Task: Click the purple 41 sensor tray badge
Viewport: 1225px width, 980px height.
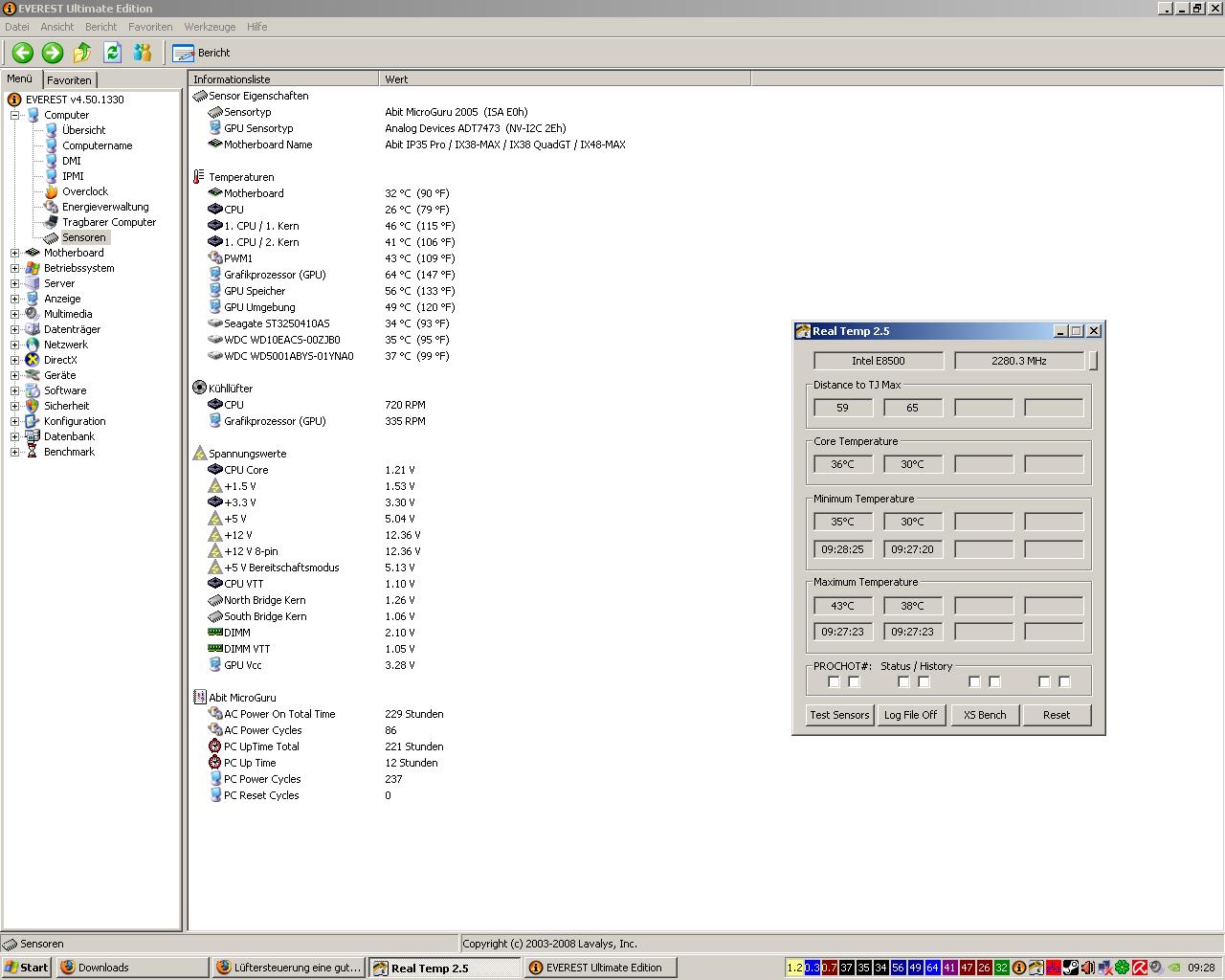Action: [x=949, y=968]
